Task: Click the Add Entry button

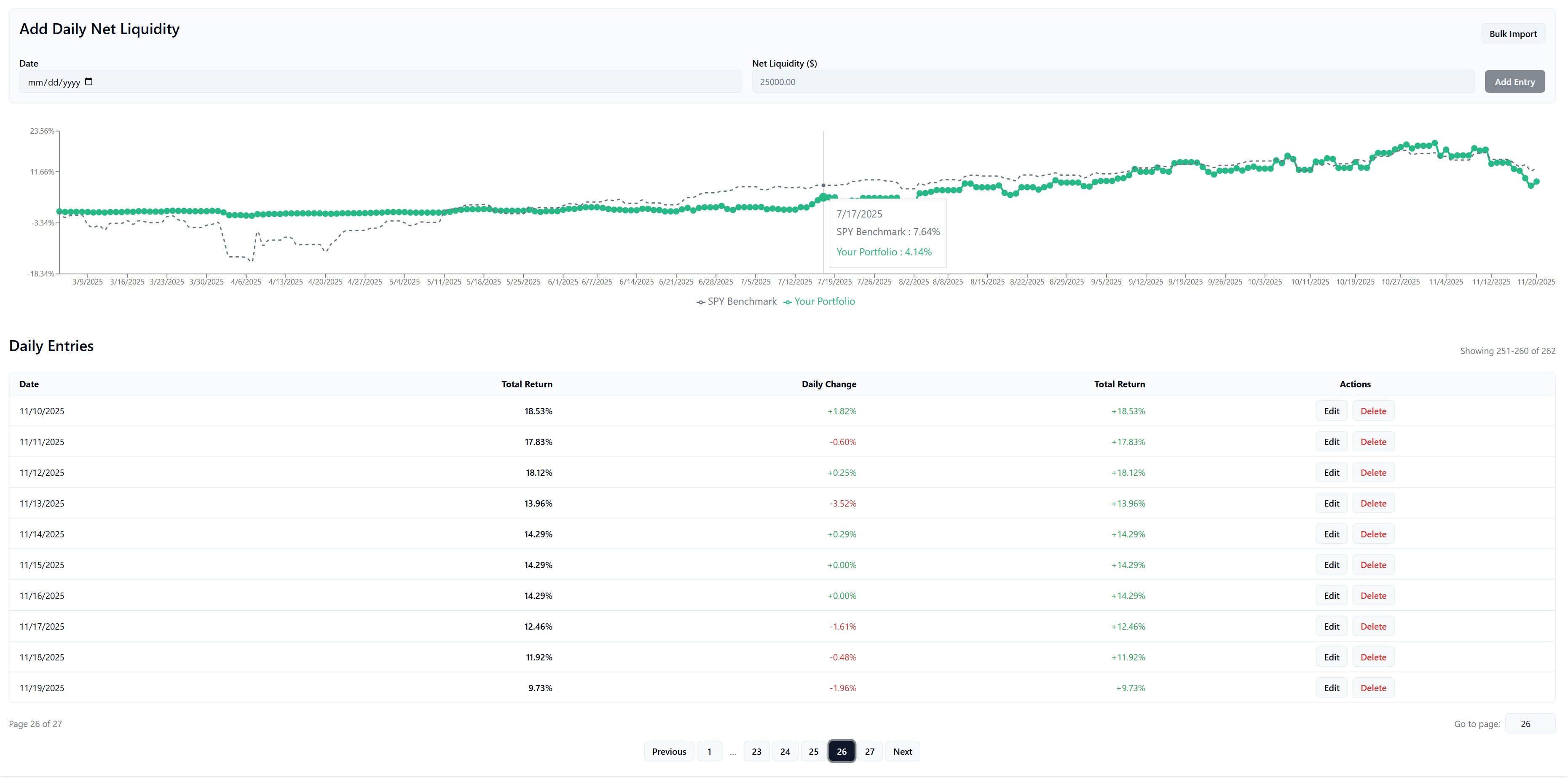Action: click(1514, 81)
